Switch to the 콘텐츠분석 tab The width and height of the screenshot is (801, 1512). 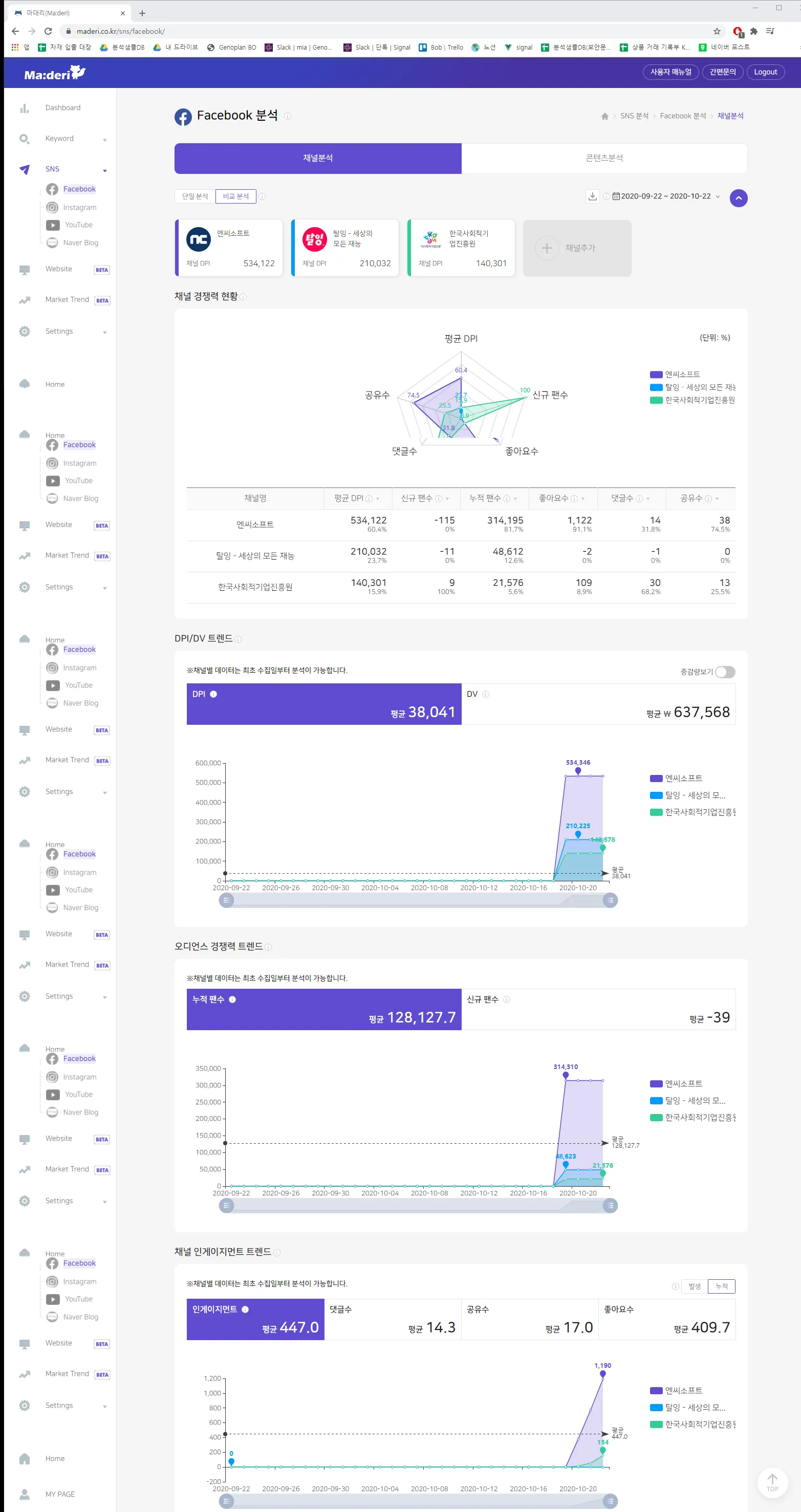pyautogui.click(x=604, y=159)
